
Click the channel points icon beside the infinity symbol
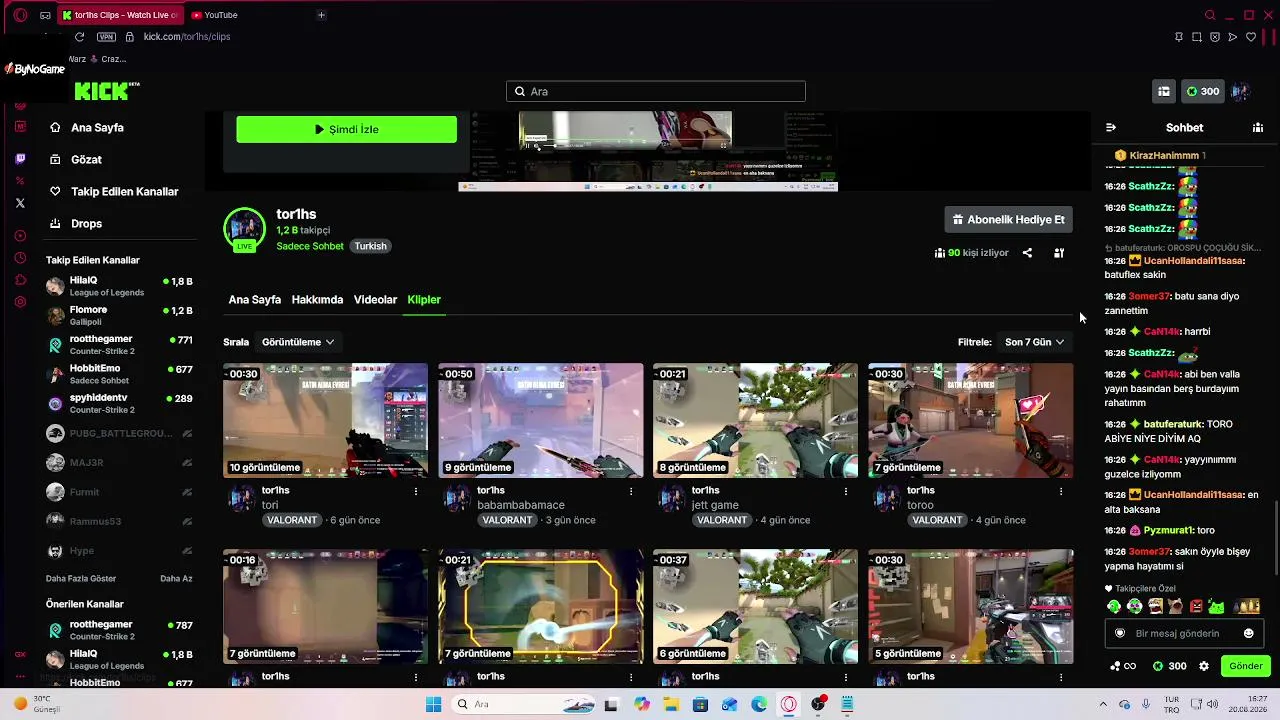[x=1116, y=666]
